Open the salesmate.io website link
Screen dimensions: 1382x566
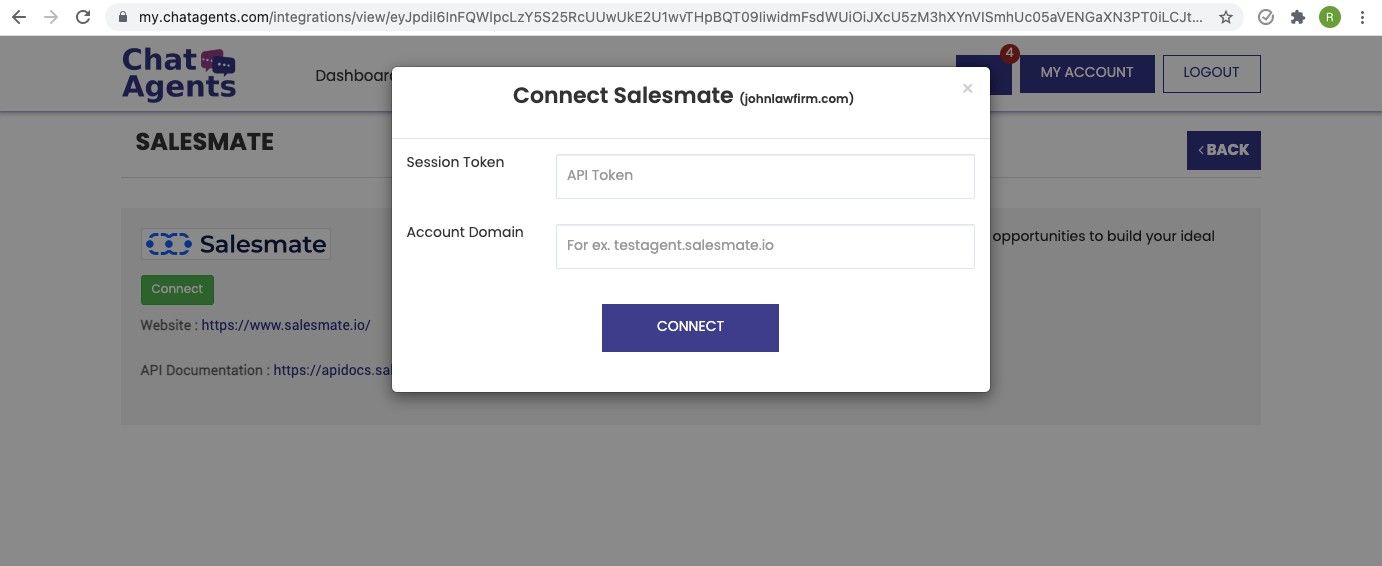tap(286, 325)
